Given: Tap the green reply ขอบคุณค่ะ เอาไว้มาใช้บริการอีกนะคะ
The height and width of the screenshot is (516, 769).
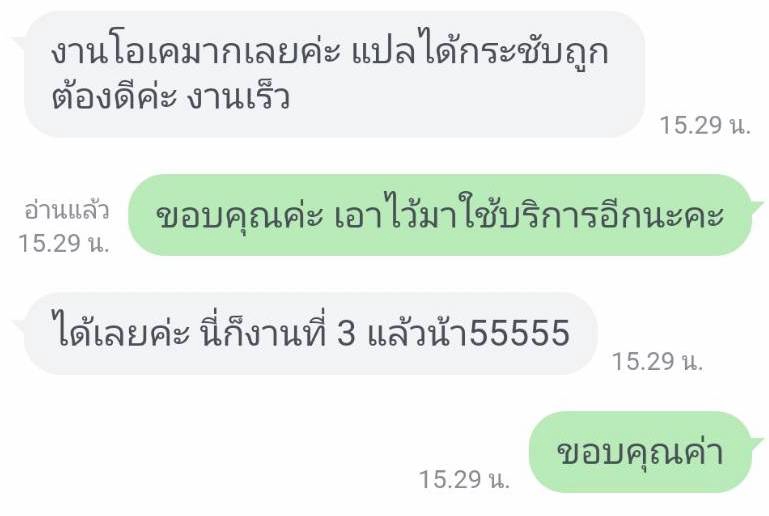Looking at the screenshot, I should tap(440, 215).
